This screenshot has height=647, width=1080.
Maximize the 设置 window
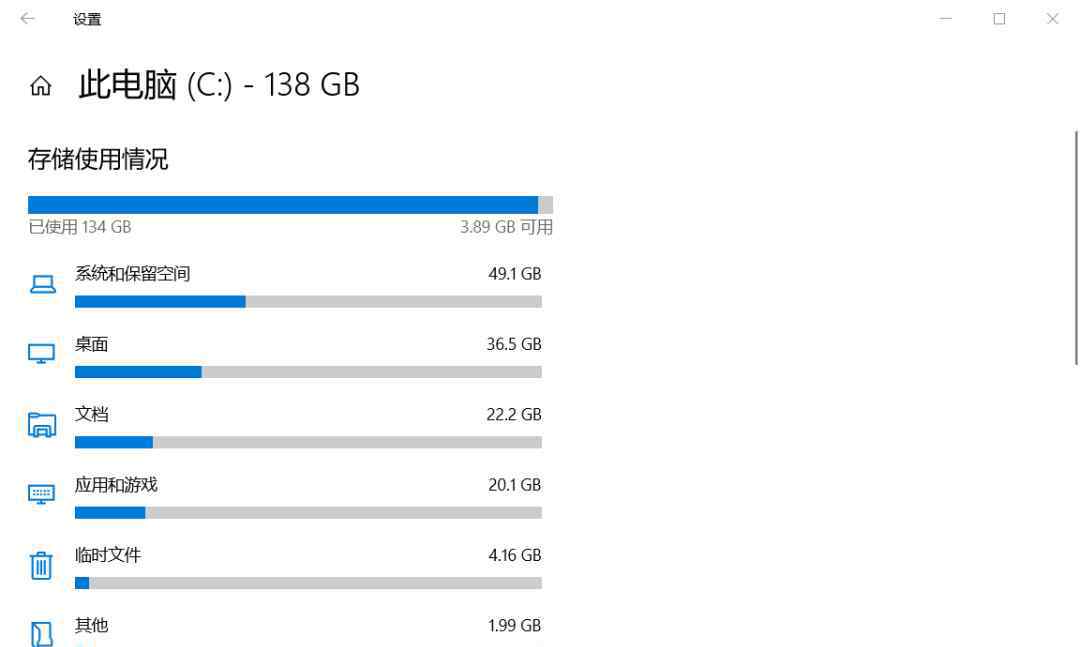click(x=999, y=19)
